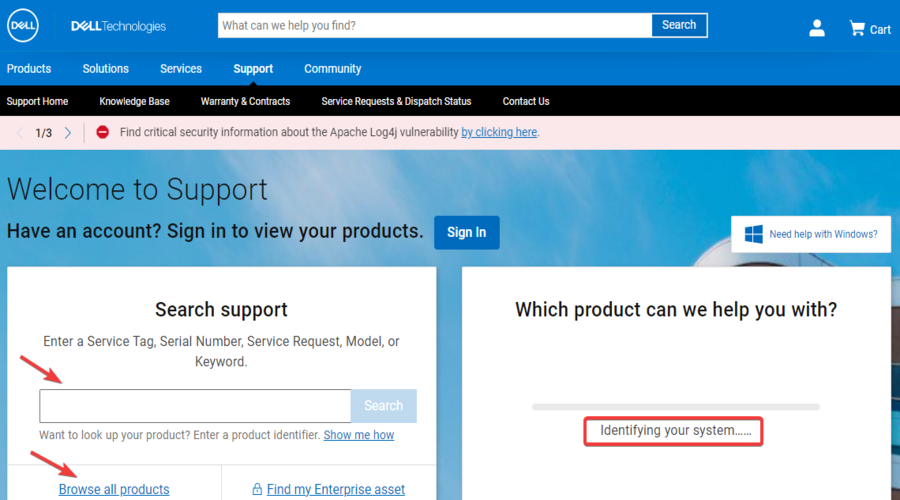Click the 'Search support' heading

tap(221, 309)
